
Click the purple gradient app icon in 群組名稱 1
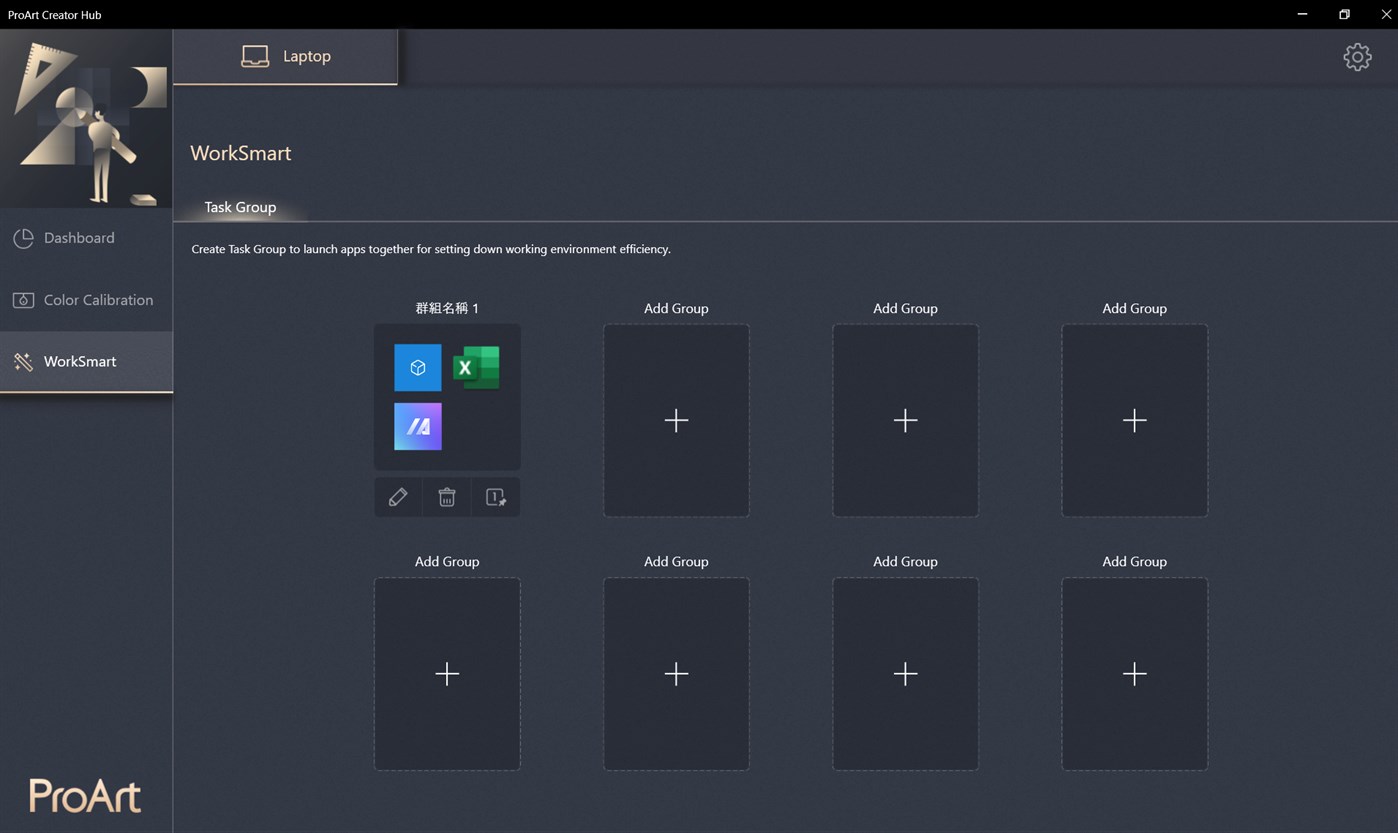[418, 427]
